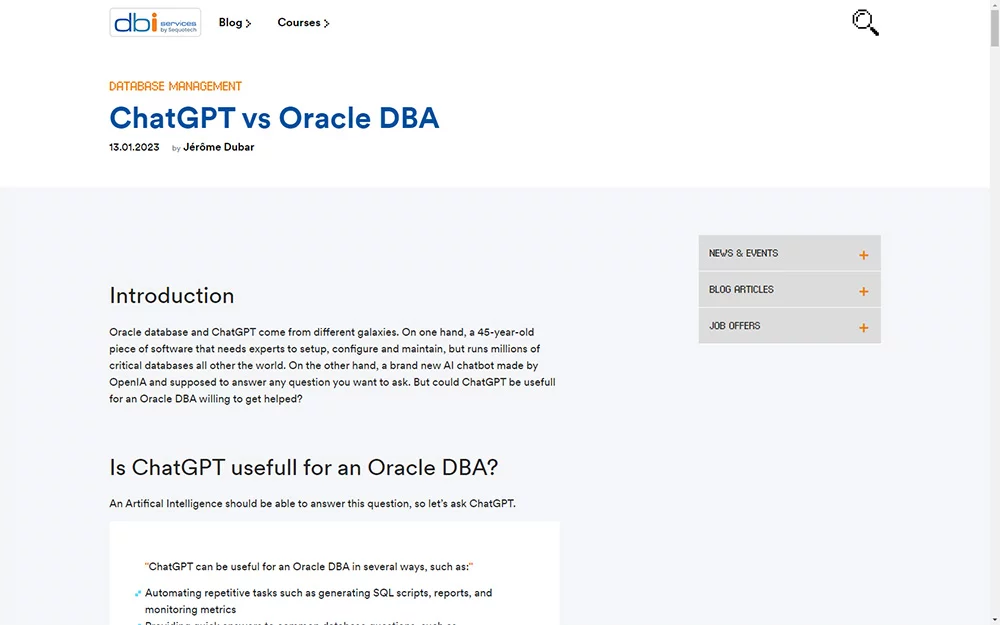The height and width of the screenshot is (625, 1000).
Task: Expand the News & Events plus icon
Action: tap(863, 255)
